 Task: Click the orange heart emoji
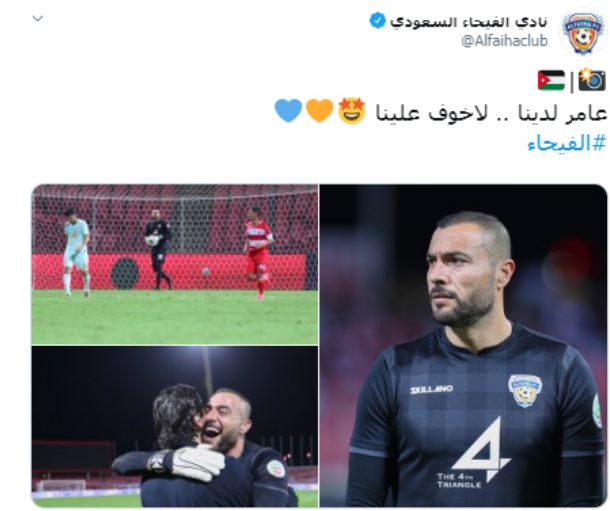(x=319, y=111)
